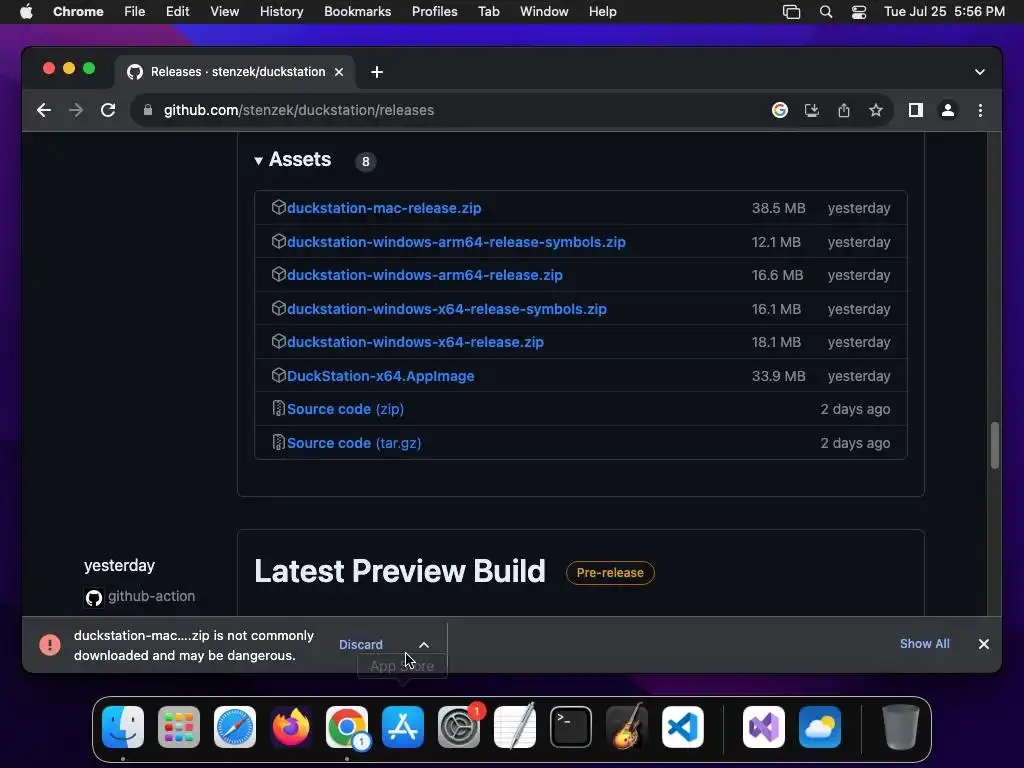Click file-zip icon beside Source code (tar.gz)
This screenshot has width=1024, height=768.
[279, 443]
